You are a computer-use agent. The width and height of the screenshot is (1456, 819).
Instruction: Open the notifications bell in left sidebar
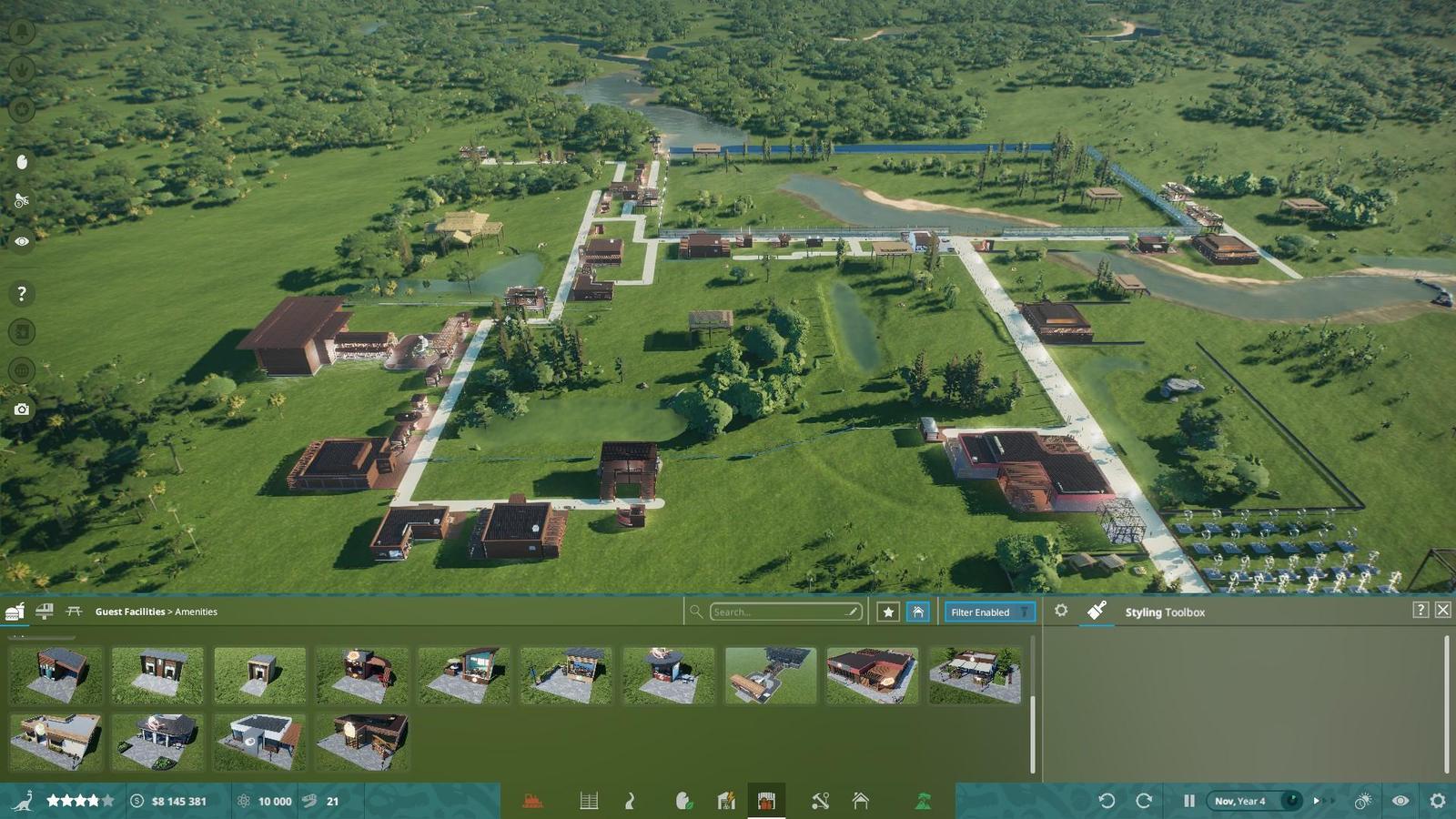point(21,31)
